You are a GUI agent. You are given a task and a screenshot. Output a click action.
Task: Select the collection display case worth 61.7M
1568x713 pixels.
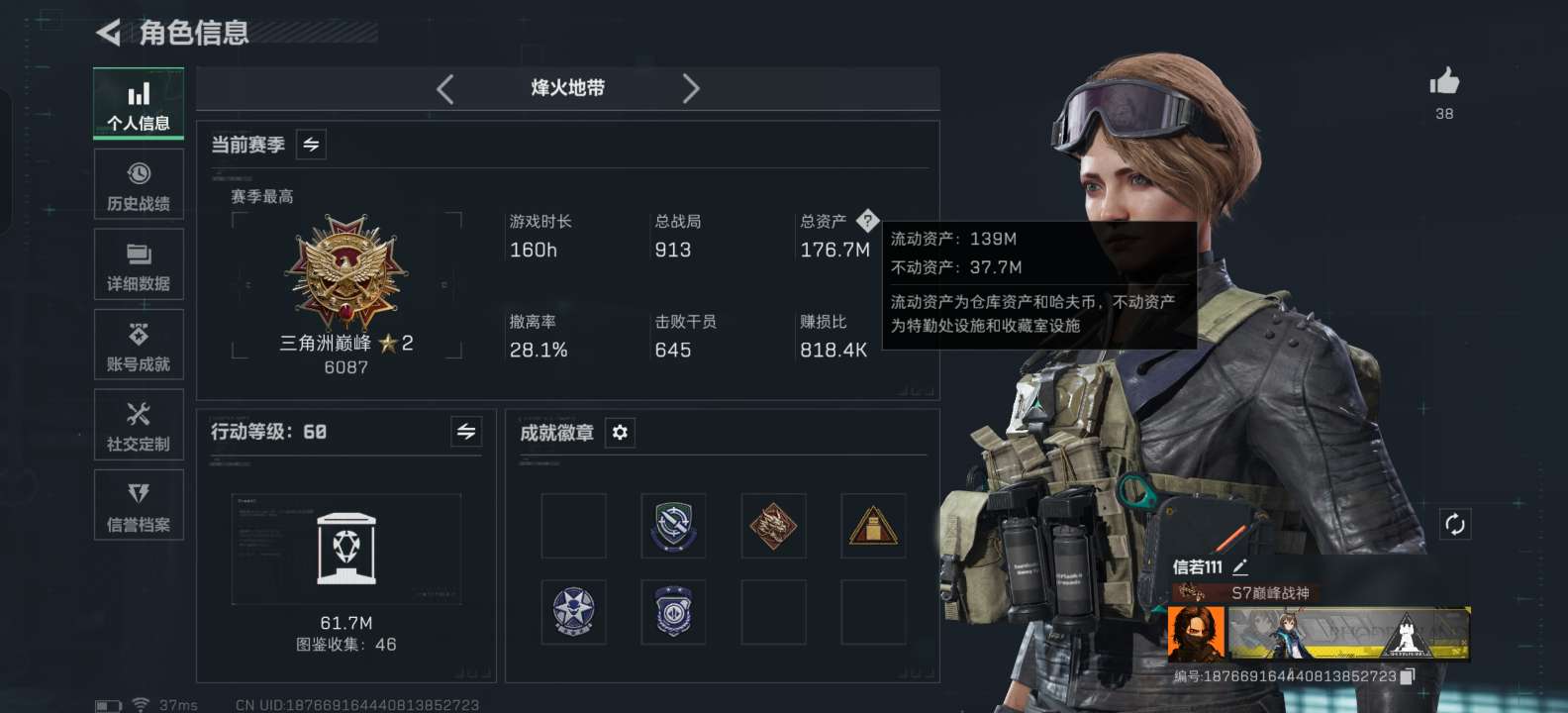pos(346,549)
